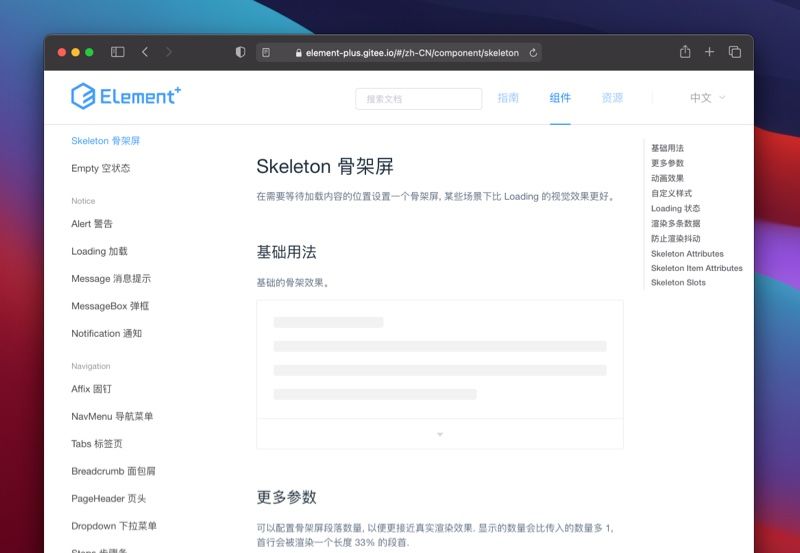Click the Navigation group label in sidebar

pyautogui.click(x=91, y=366)
